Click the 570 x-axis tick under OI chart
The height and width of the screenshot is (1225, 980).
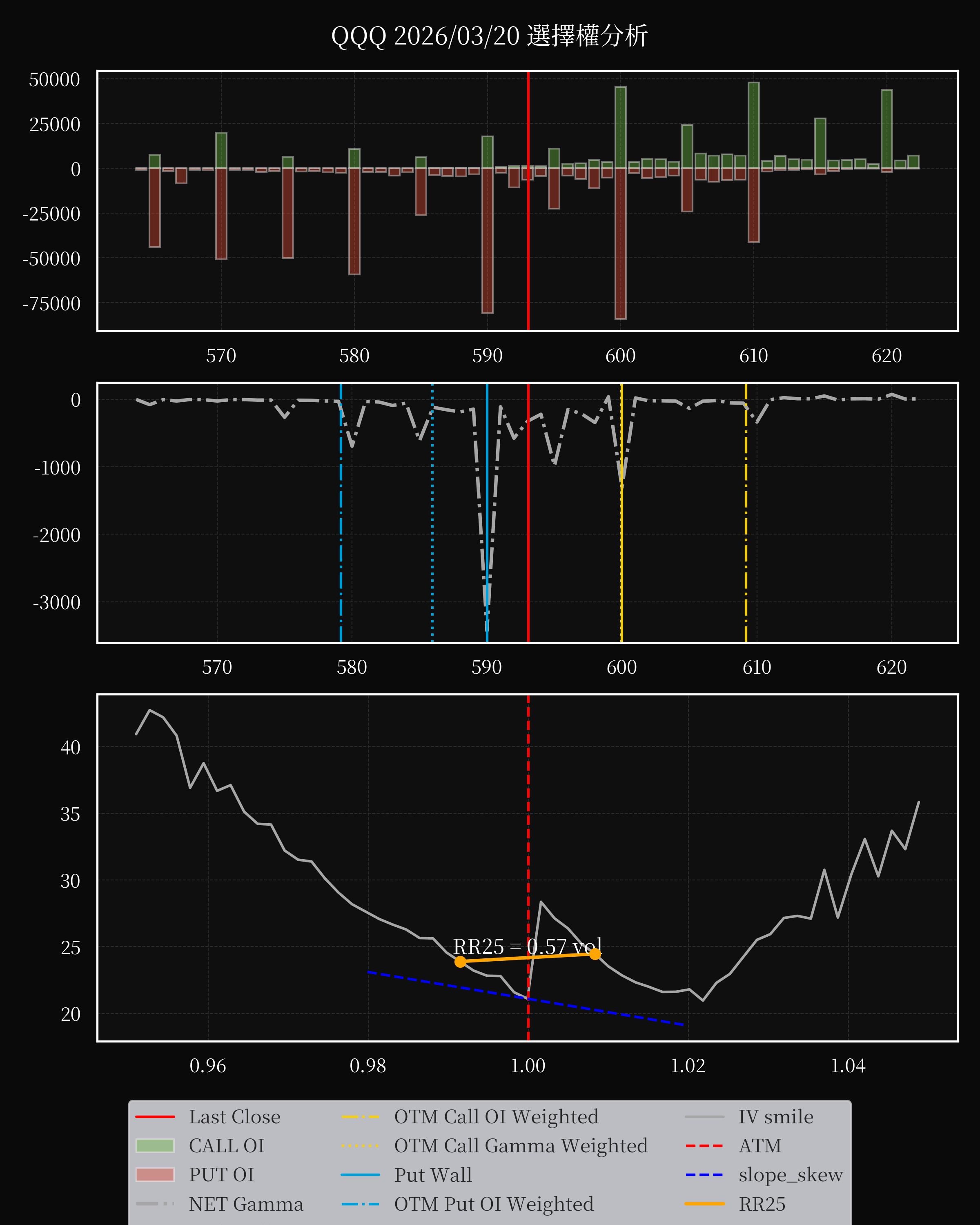point(221,356)
